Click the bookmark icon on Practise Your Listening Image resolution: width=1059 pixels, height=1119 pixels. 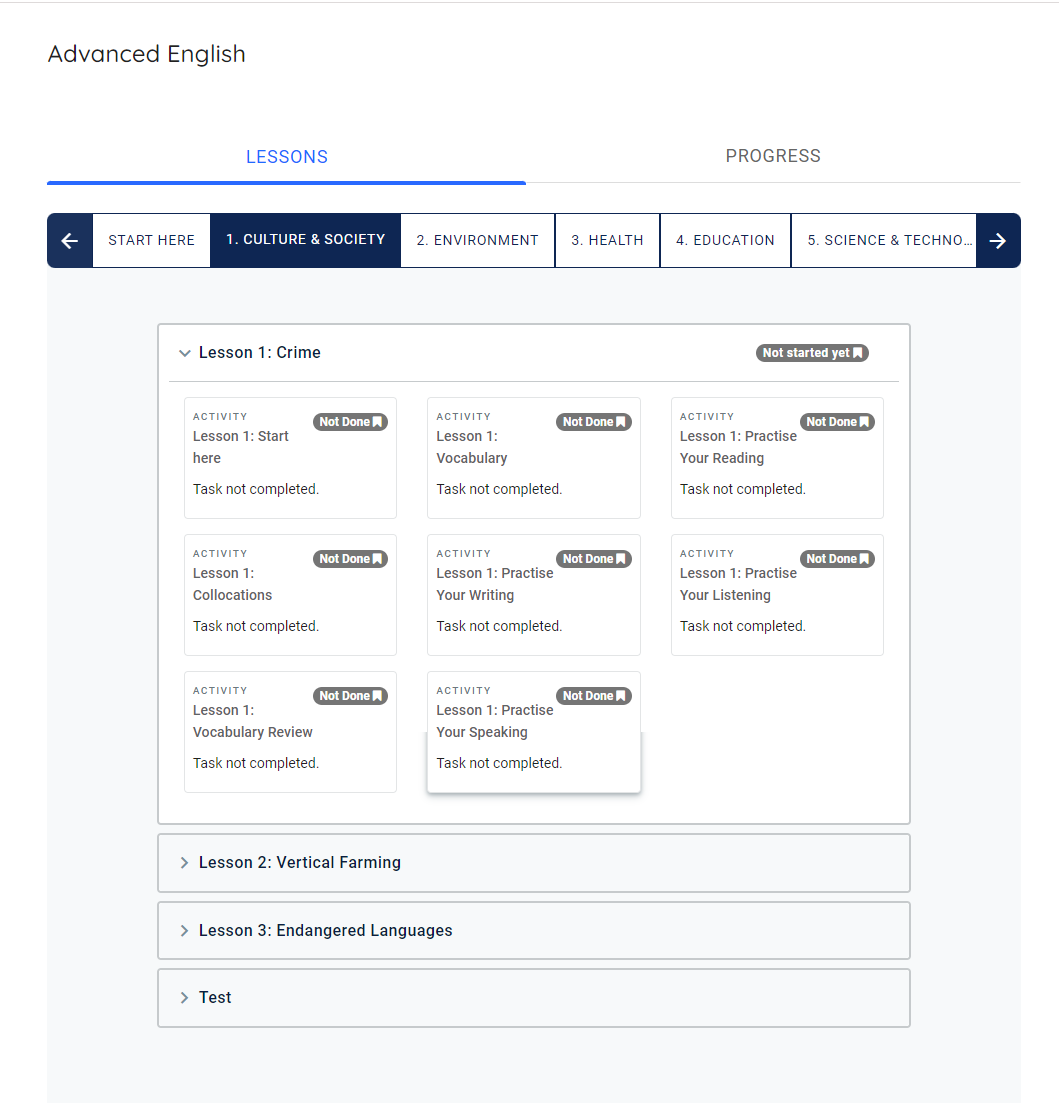pos(863,558)
